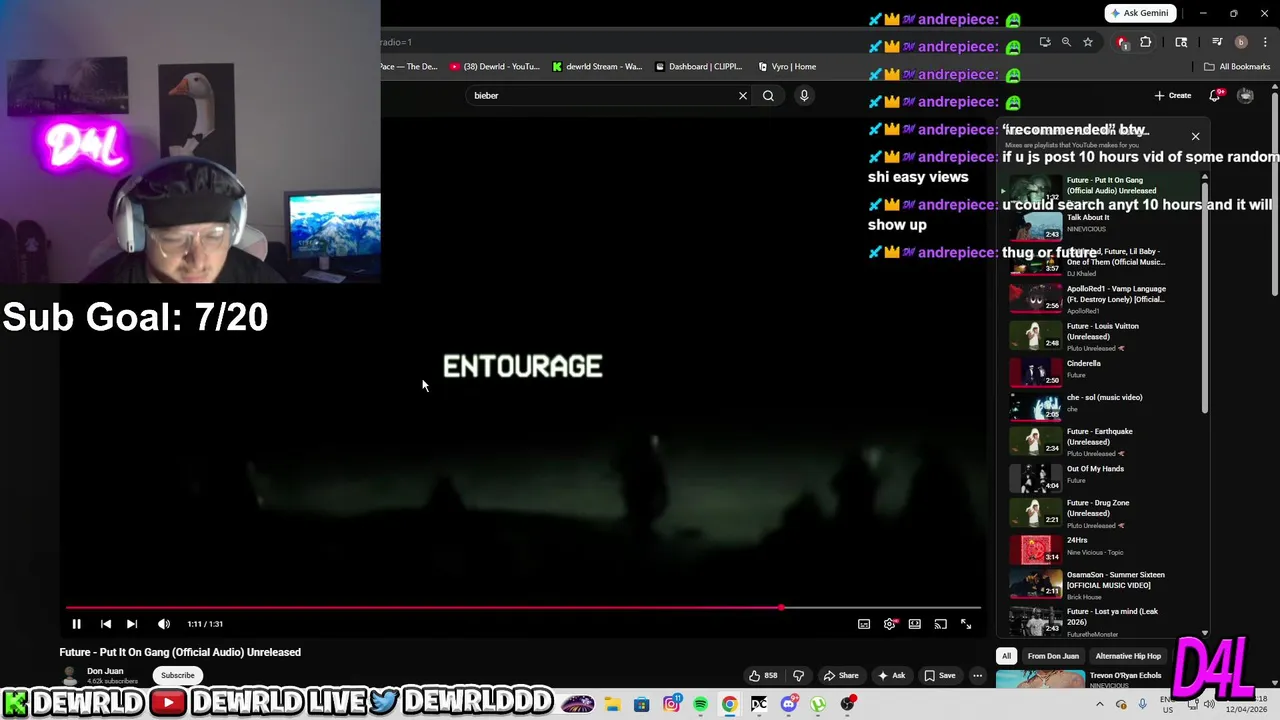This screenshot has width=1280, height=720.
Task: Dislike the video with thumbs down
Action: tap(798, 675)
